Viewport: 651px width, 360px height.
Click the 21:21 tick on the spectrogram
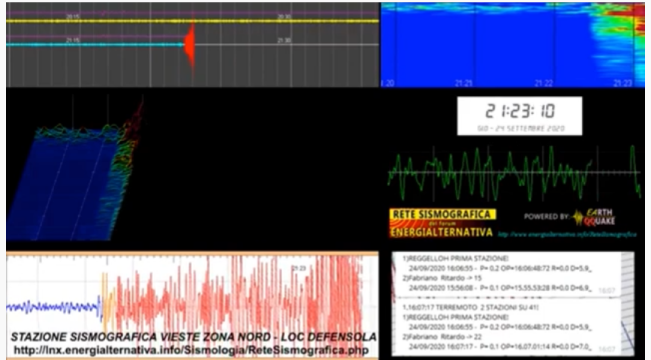pyautogui.click(x=463, y=83)
